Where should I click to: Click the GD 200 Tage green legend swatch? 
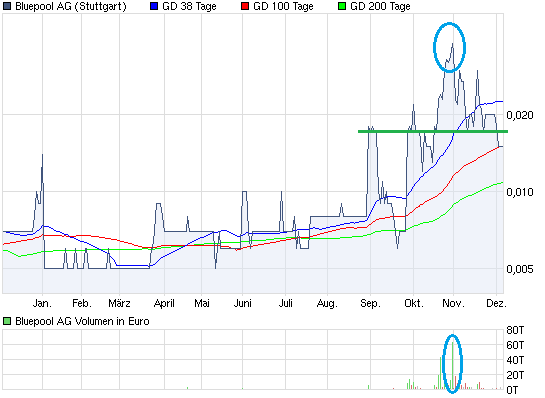click(x=342, y=6)
